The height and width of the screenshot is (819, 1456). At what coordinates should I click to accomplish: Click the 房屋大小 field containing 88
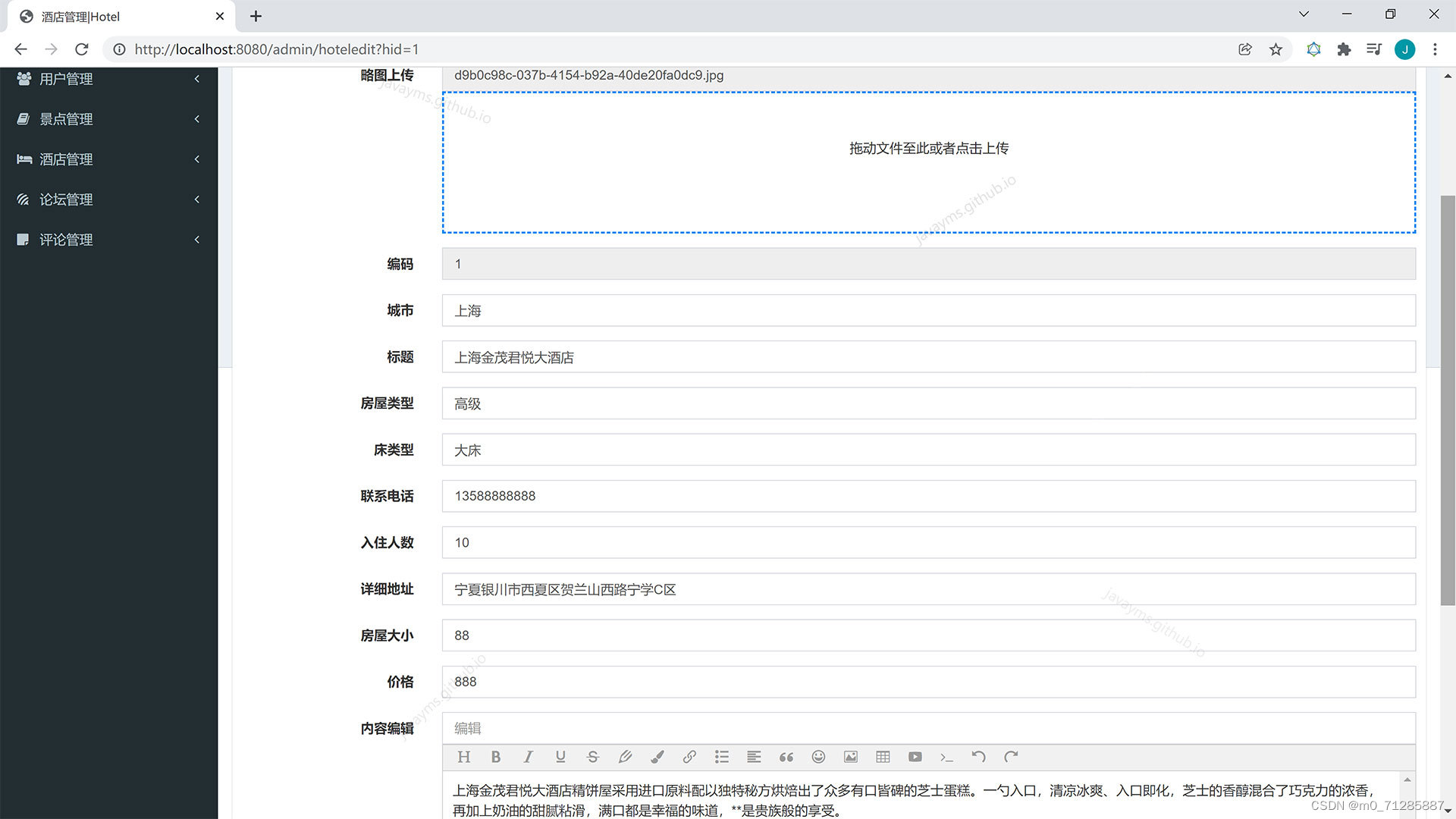[x=929, y=635]
